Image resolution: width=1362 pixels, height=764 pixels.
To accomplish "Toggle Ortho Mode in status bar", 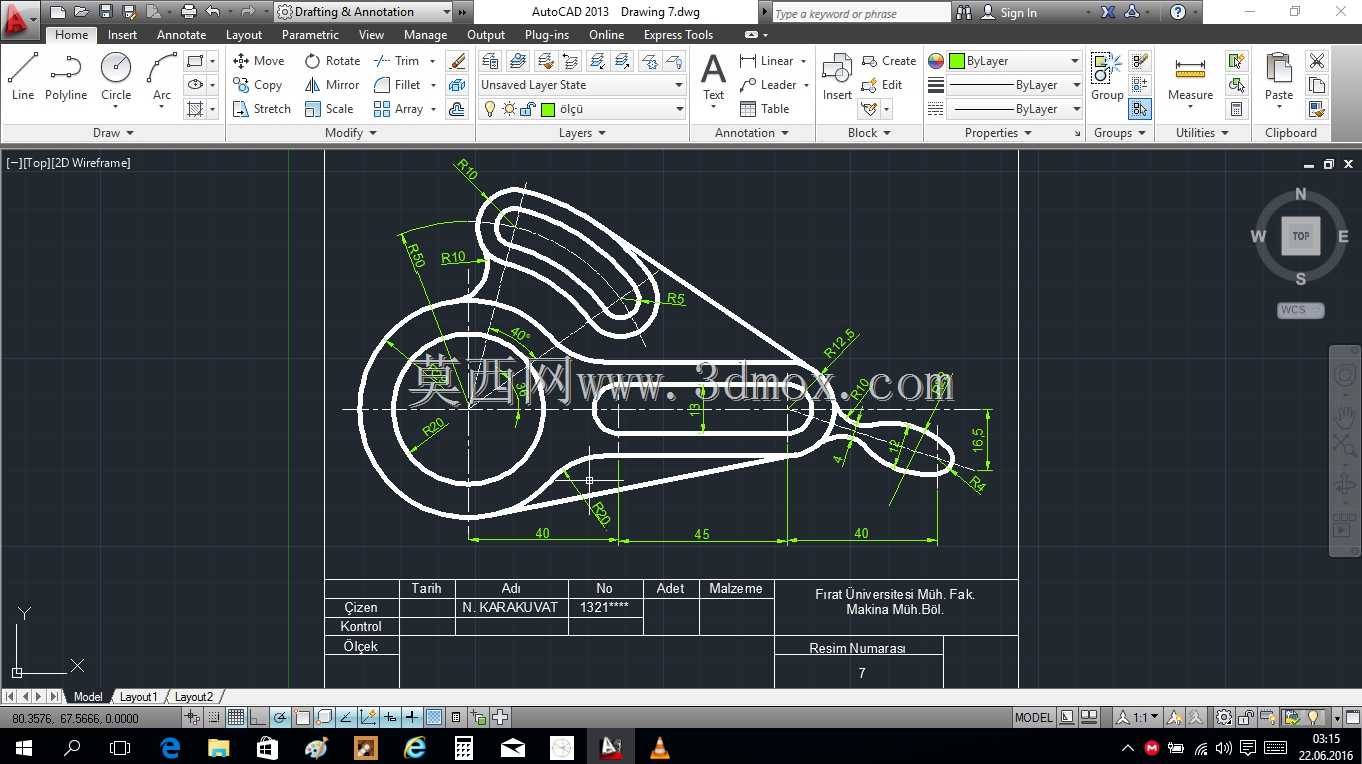I will click(x=258, y=717).
